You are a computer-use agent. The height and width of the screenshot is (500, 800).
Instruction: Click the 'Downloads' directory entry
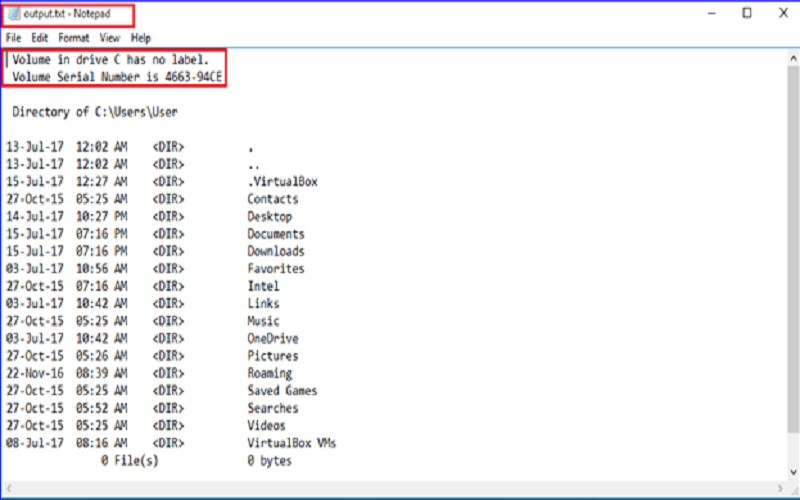(x=276, y=251)
